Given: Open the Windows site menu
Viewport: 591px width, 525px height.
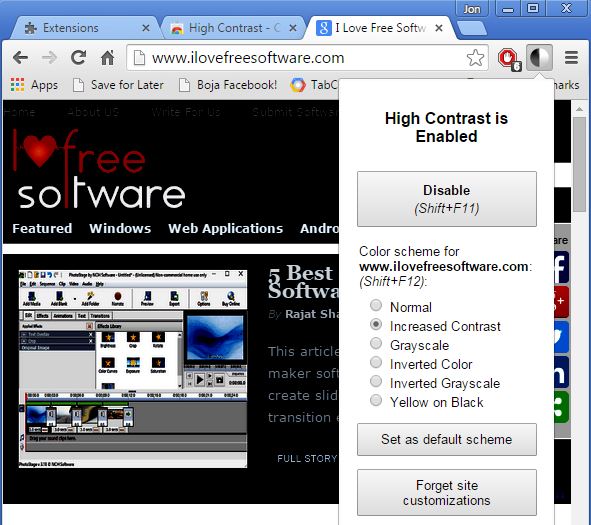Looking at the screenshot, I should click(120, 228).
